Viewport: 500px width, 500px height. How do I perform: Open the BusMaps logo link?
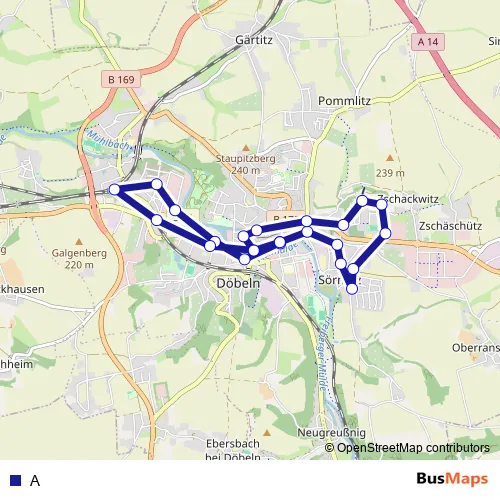pyautogui.click(x=452, y=479)
